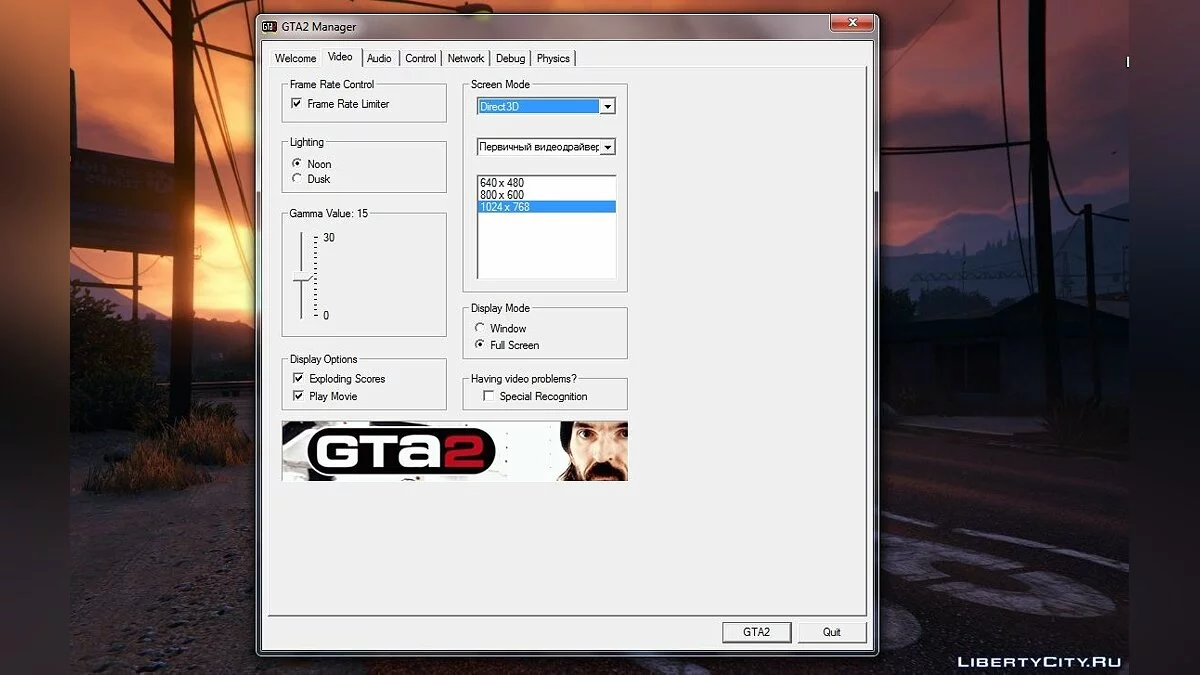Viewport: 1200px width, 675px height.
Task: Open the Physics tab
Action: [553, 59]
